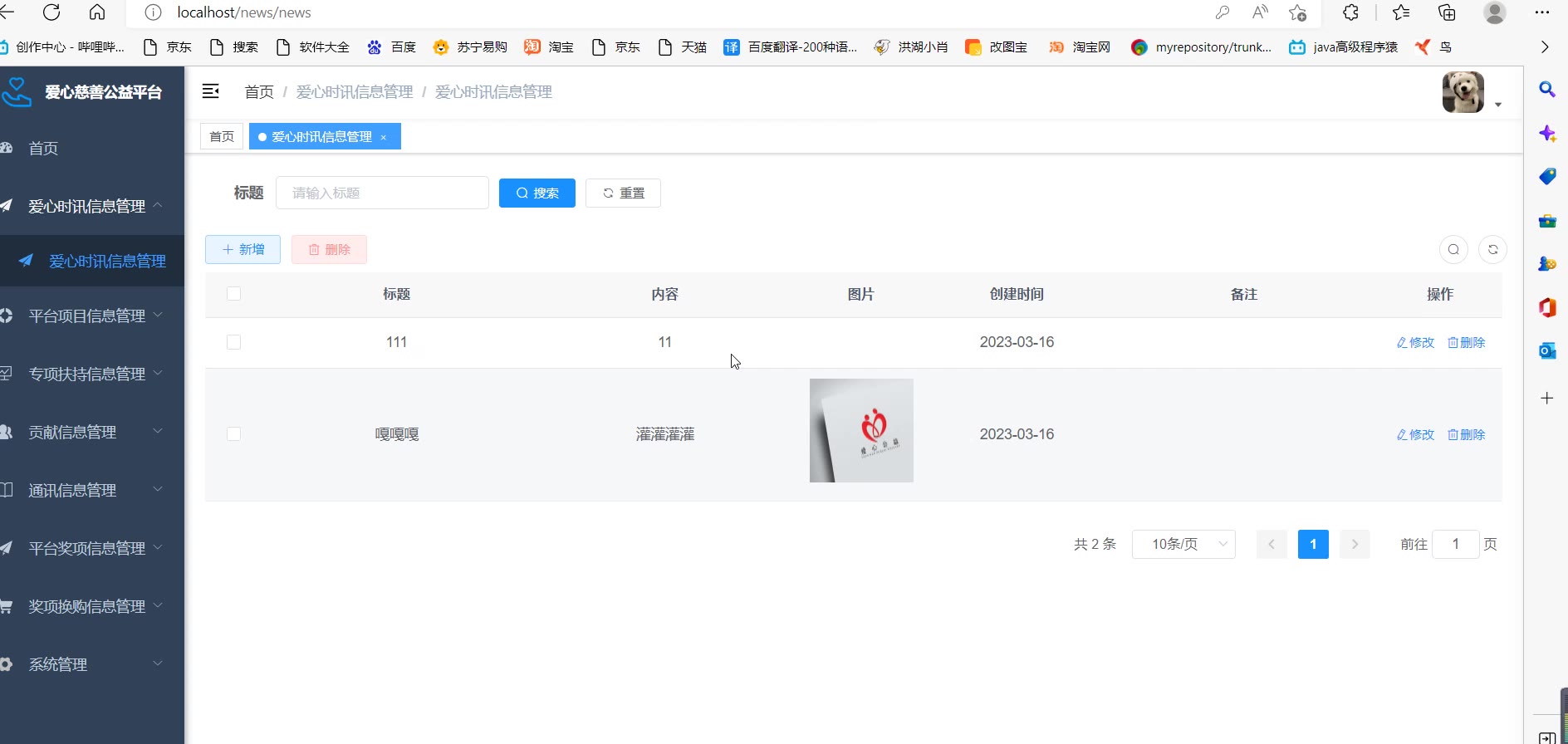This screenshot has height=744, width=1568.
Task: Switch to 首页 tab
Action: 222,136
